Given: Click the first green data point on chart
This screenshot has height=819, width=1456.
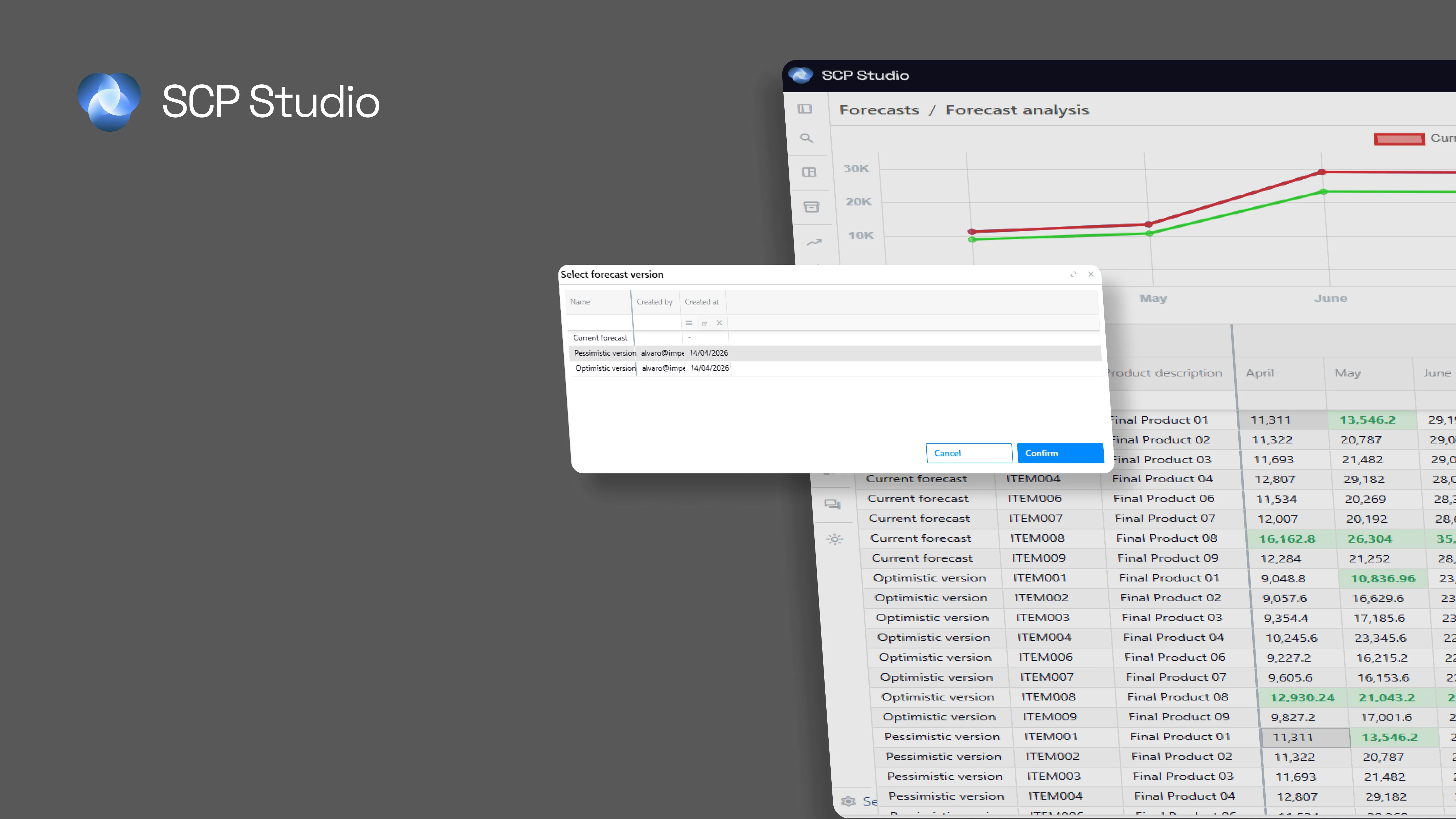Looking at the screenshot, I should coord(973,240).
